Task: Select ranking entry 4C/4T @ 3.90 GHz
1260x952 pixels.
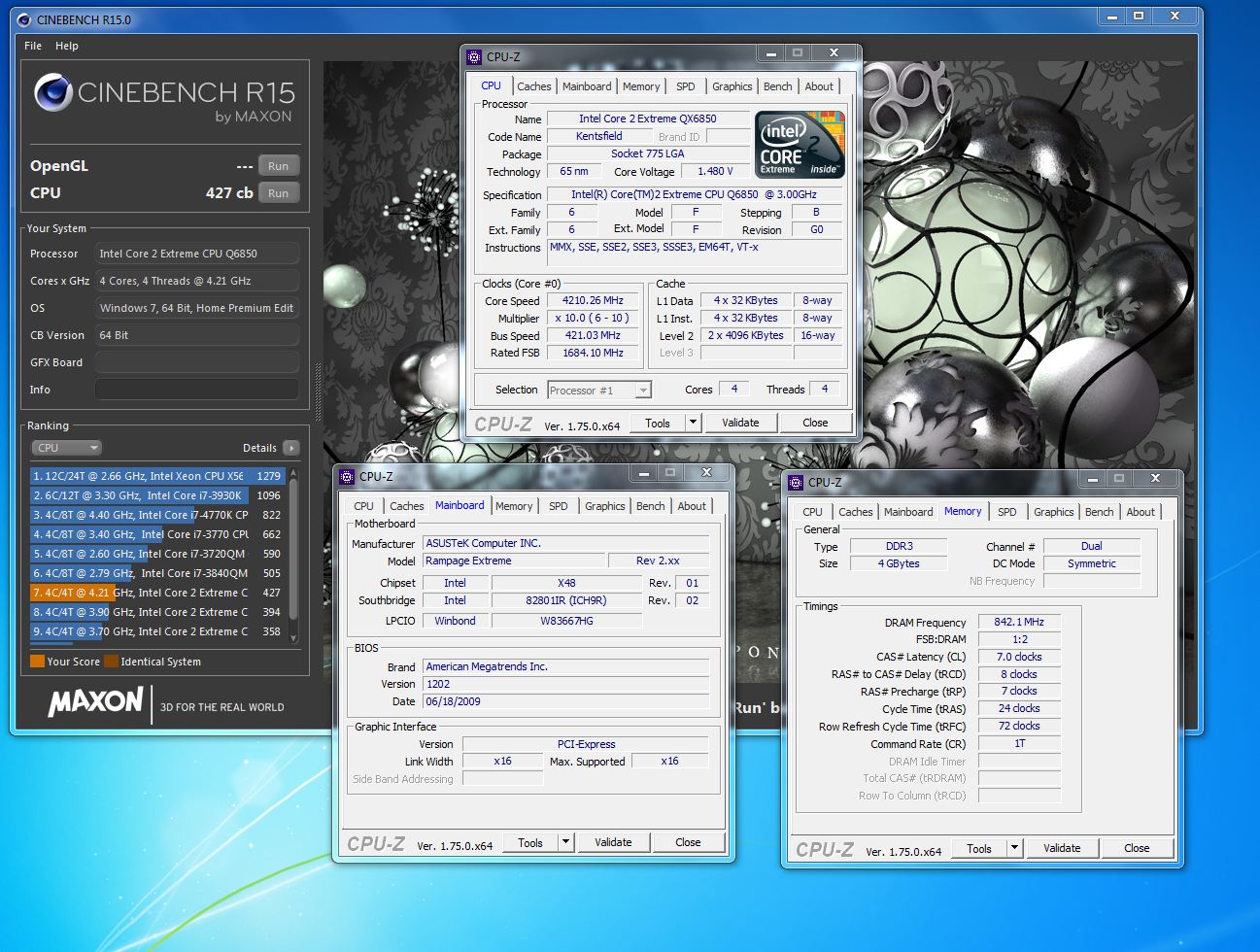Action: [x=157, y=612]
